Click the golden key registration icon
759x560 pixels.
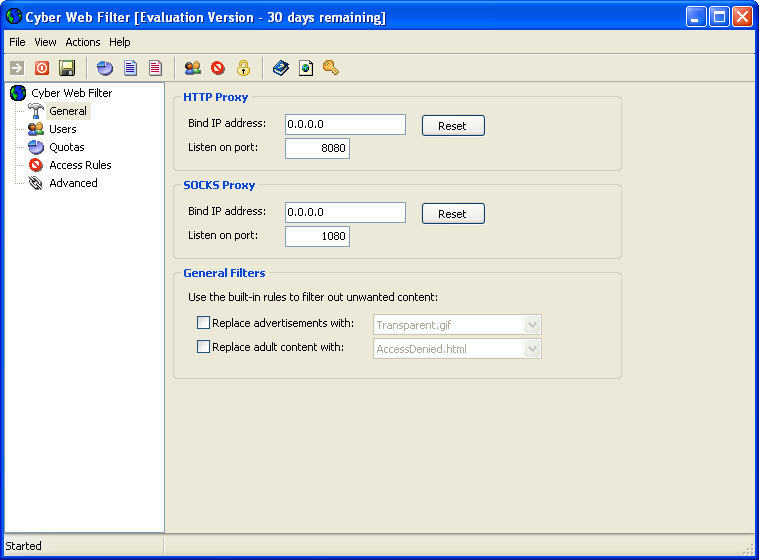pyautogui.click(x=331, y=67)
